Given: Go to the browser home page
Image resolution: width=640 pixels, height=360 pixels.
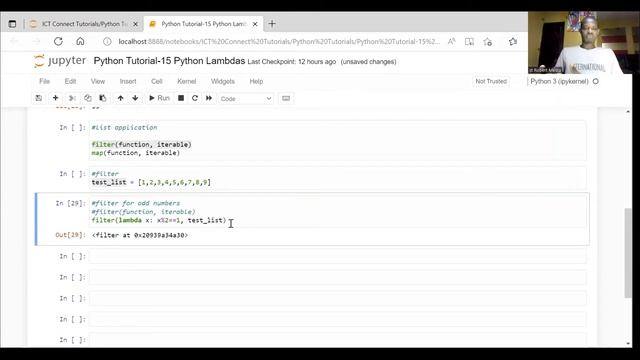Looking at the screenshot, I should [x=80, y=41].
